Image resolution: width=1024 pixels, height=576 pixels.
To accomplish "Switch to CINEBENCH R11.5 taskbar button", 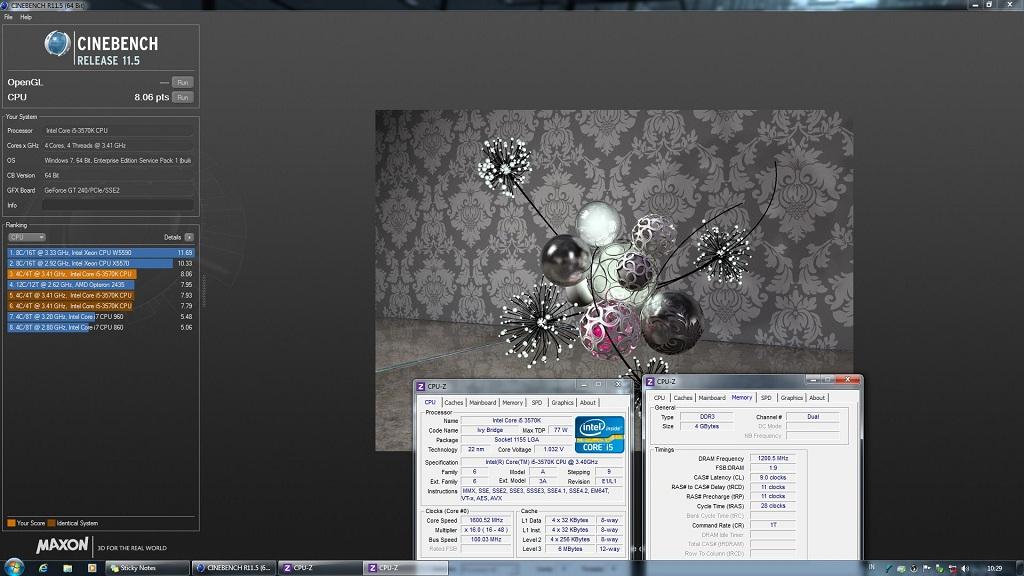I will 234,568.
